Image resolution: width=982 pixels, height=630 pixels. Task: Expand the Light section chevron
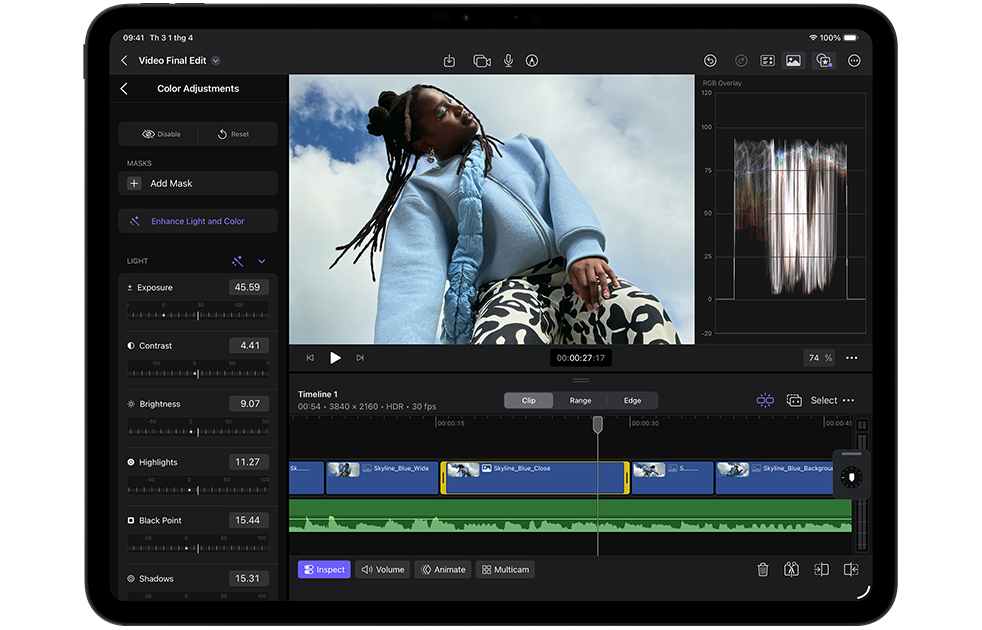(x=262, y=261)
